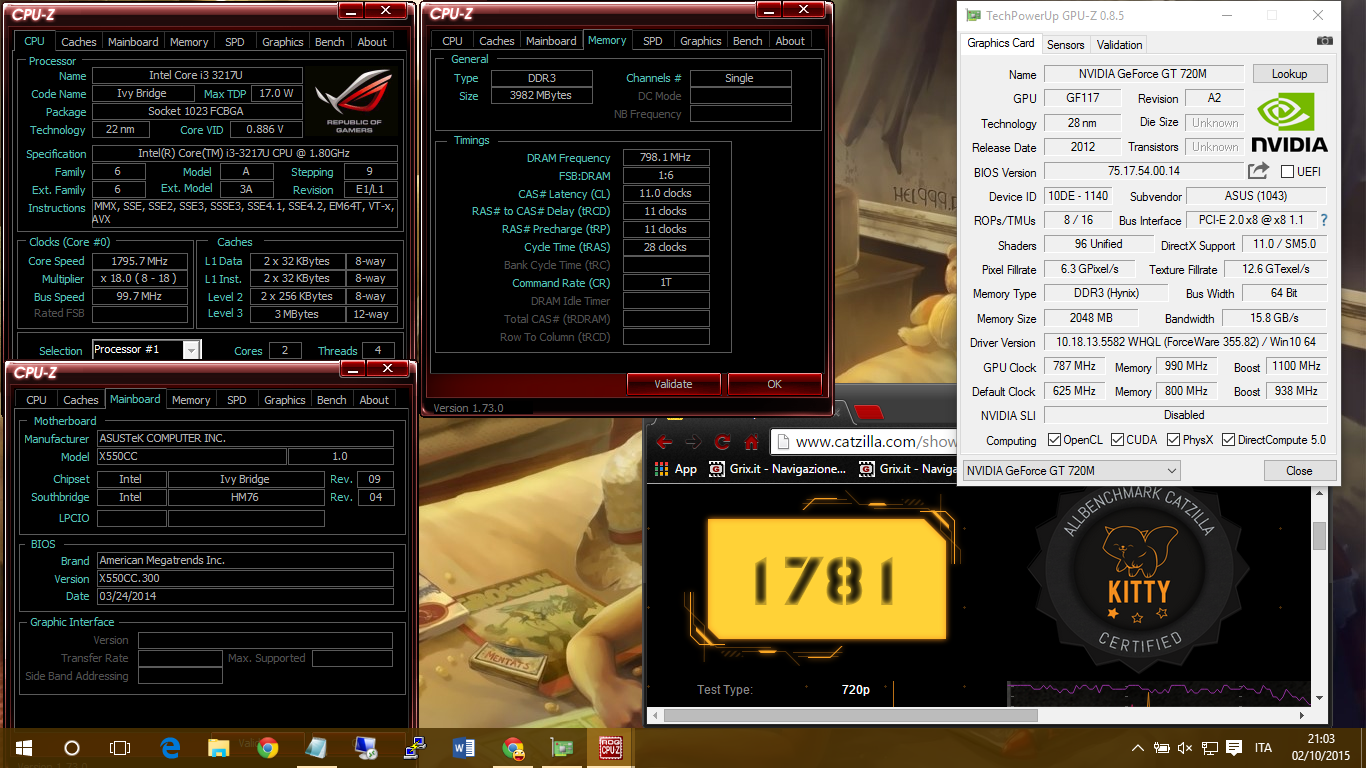
Task: Switch to Validation tab in GPU-Z
Action: [x=1119, y=44]
